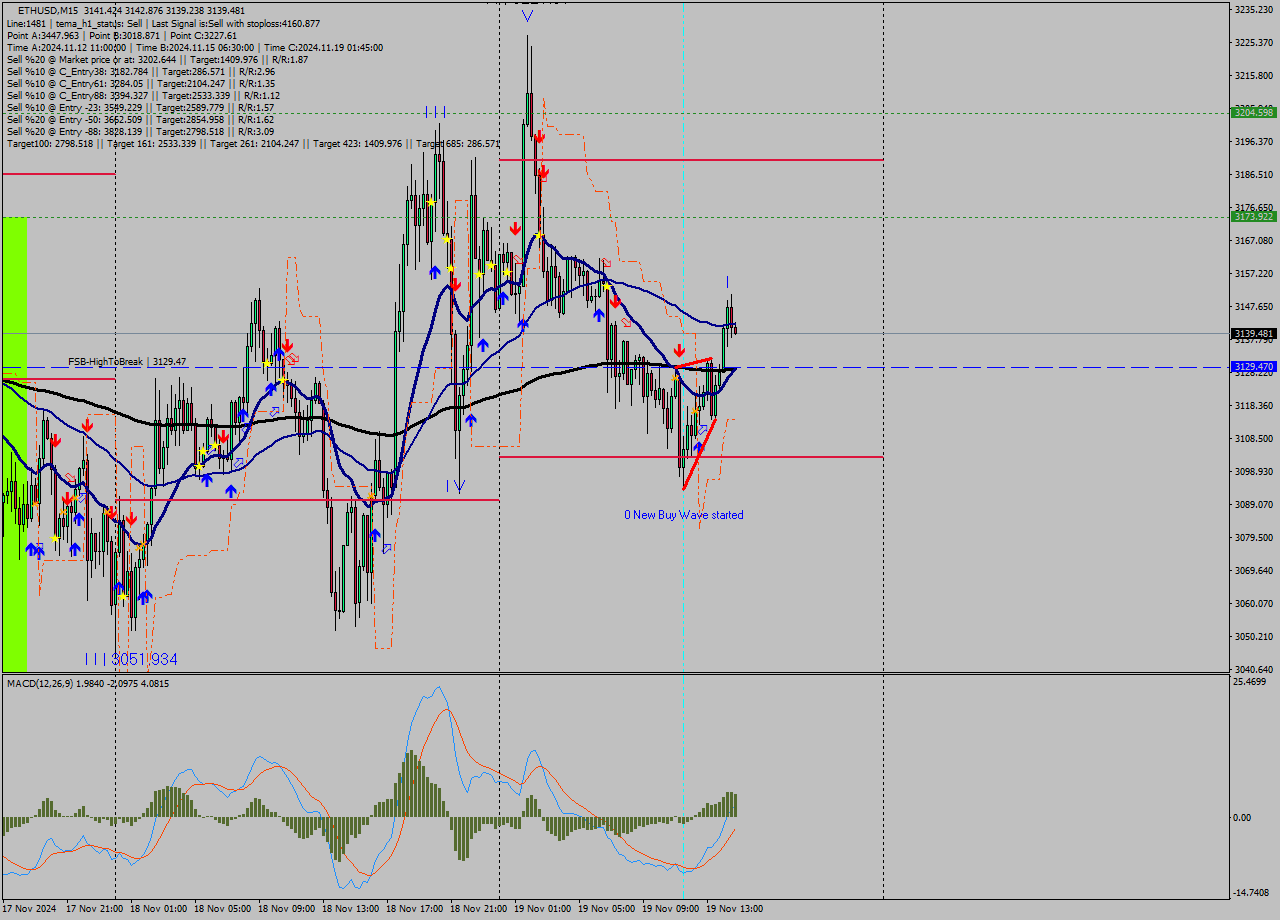Click the 3079.500 price axis value
Viewport: 1280px width, 920px height.
[x=1254, y=537]
